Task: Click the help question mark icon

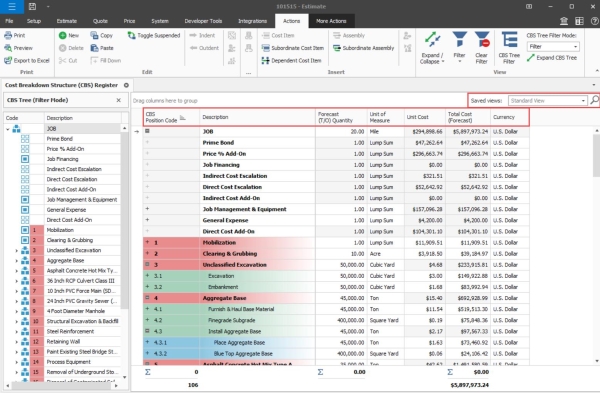Action: click(x=595, y=21)
